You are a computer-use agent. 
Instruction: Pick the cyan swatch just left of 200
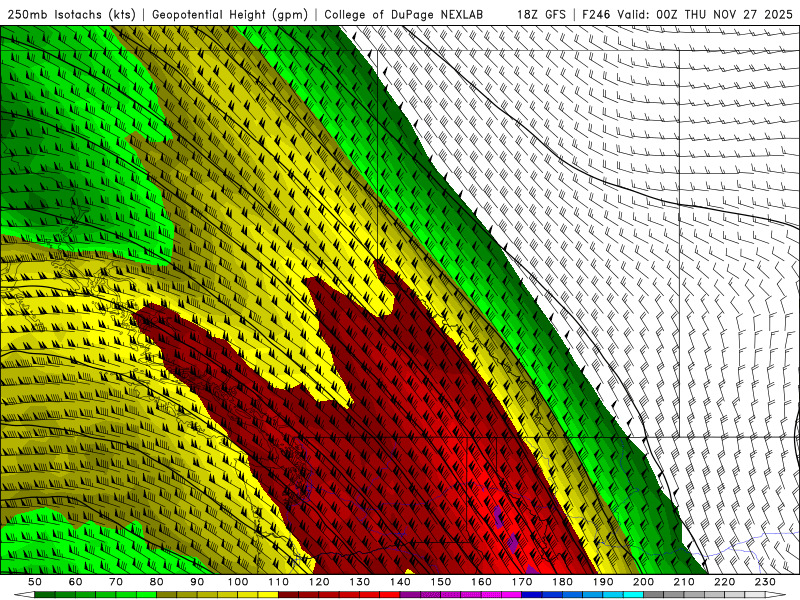633,595
